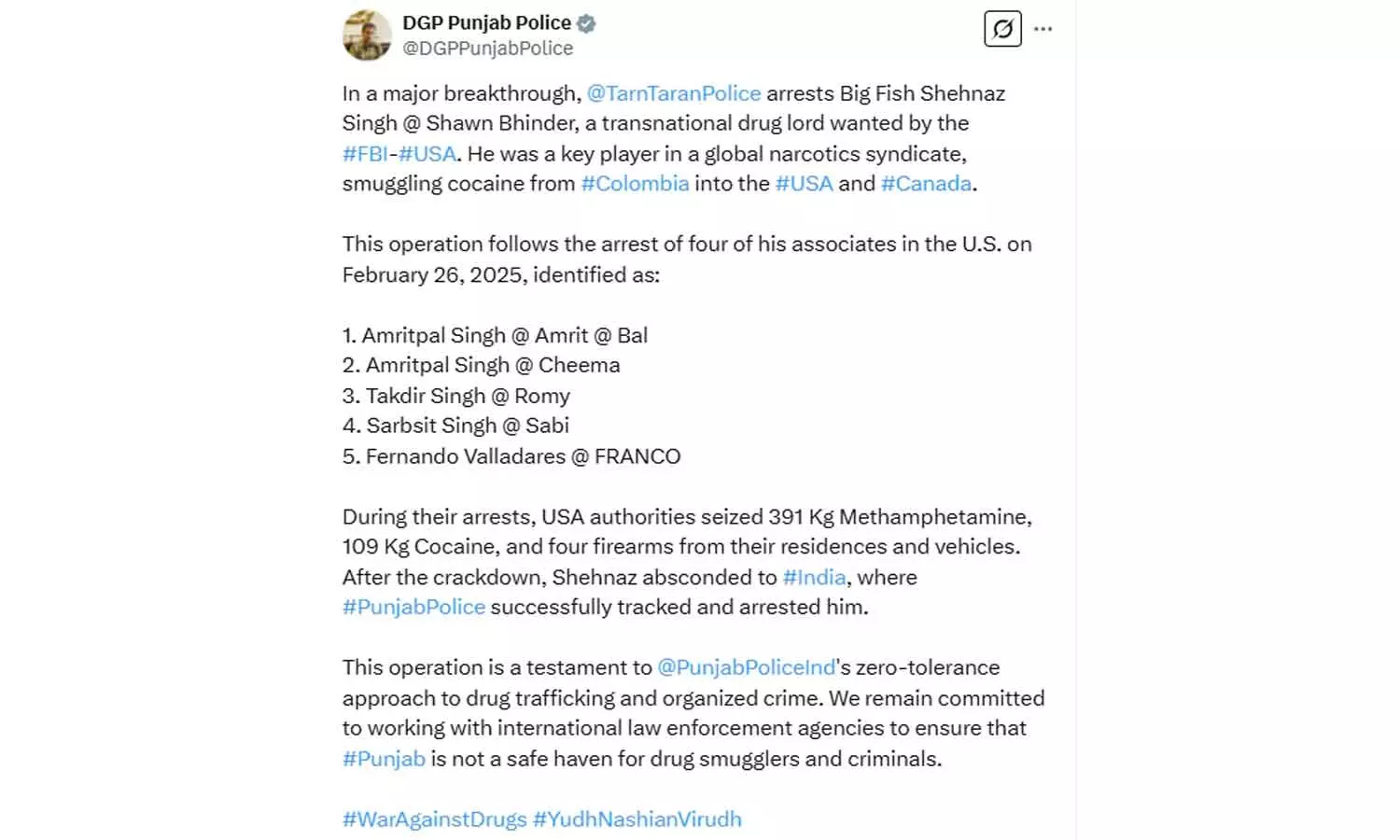
Task: Open the #Punjab hashtag in the last paragraph
Action: 384,759
